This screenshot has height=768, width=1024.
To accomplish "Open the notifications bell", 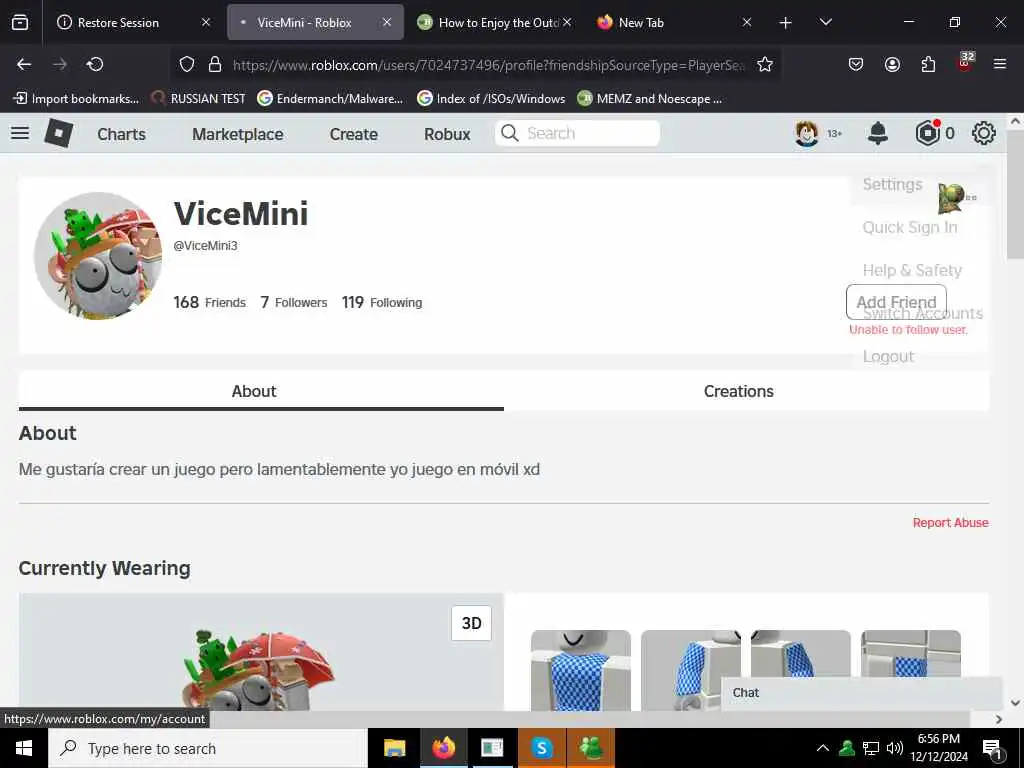I will 878,133.
